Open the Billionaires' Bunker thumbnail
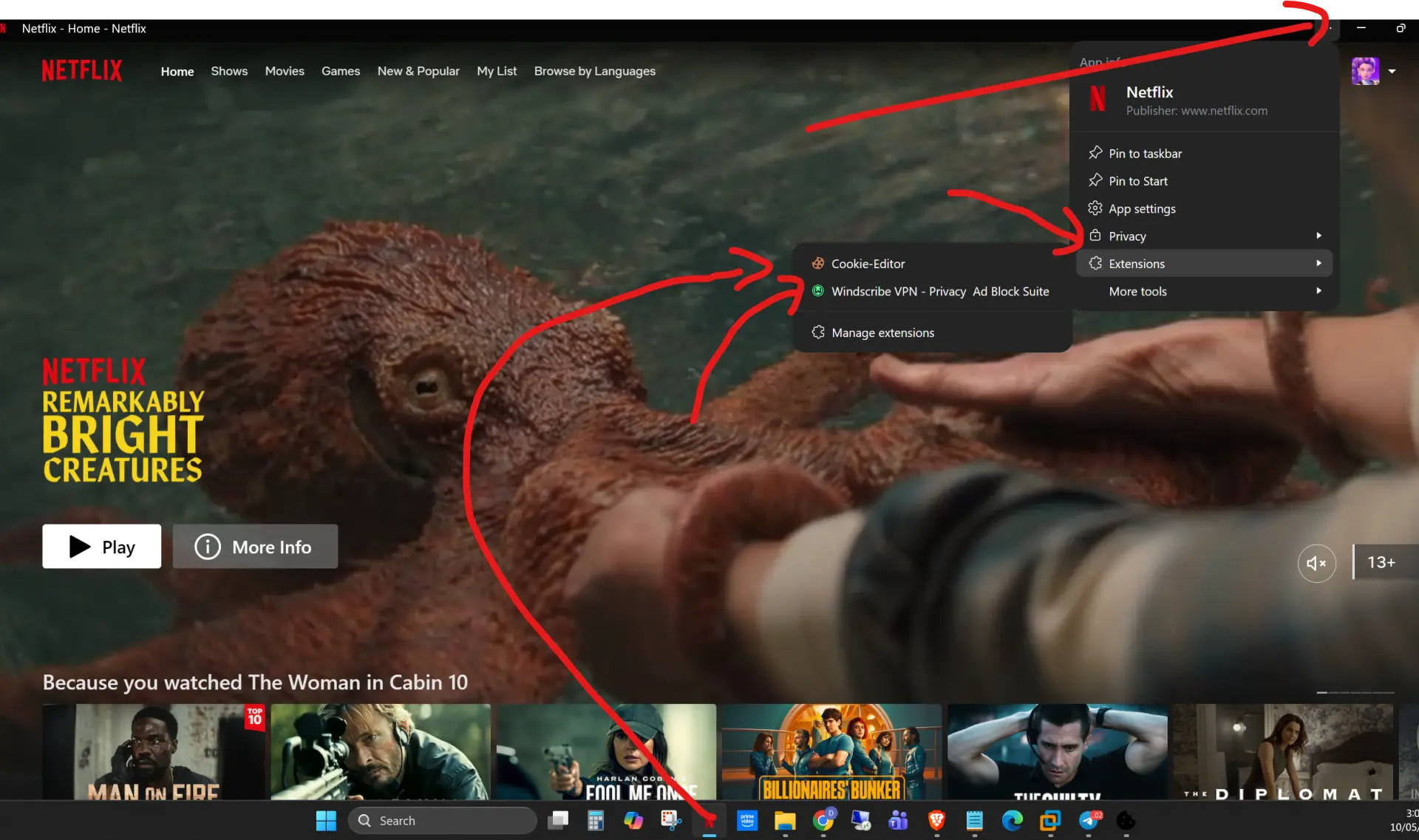Viewport: 1419px width, 840px height. coord(831,752)
